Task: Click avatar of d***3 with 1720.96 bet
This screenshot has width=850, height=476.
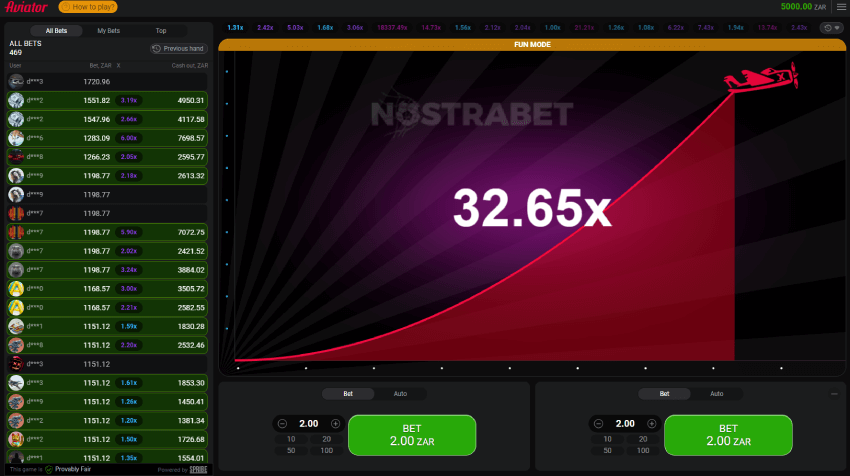Action: click(16, 82)
